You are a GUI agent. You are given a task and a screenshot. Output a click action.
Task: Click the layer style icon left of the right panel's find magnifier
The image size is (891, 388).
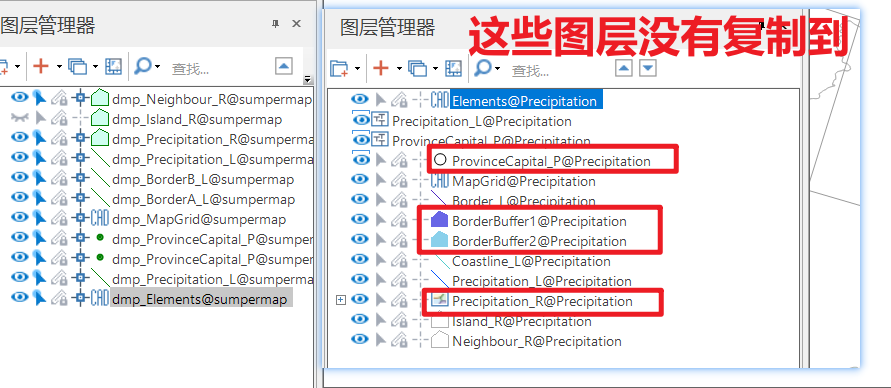453,69
